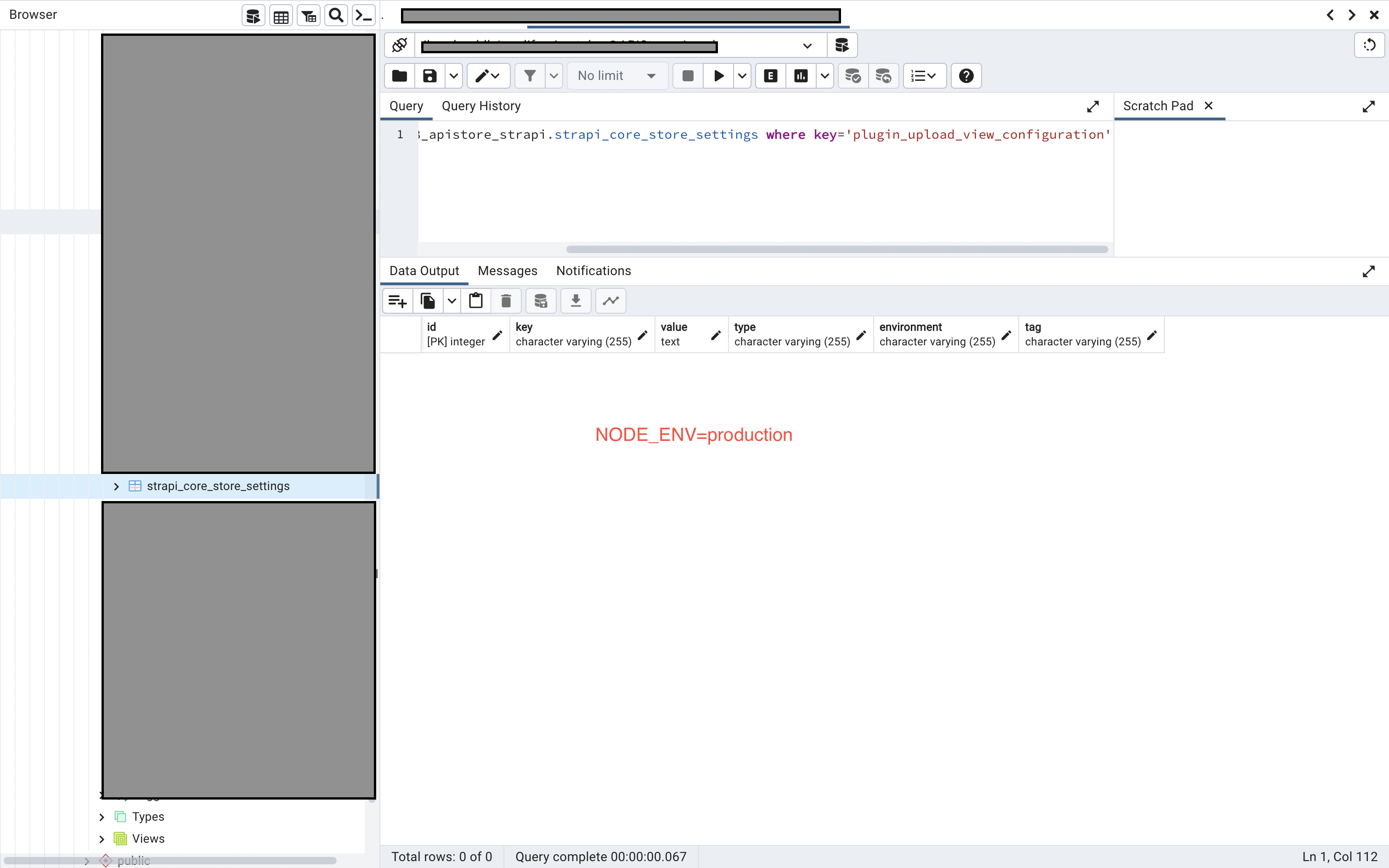Expand the Views tree item

tap(102, 838)
